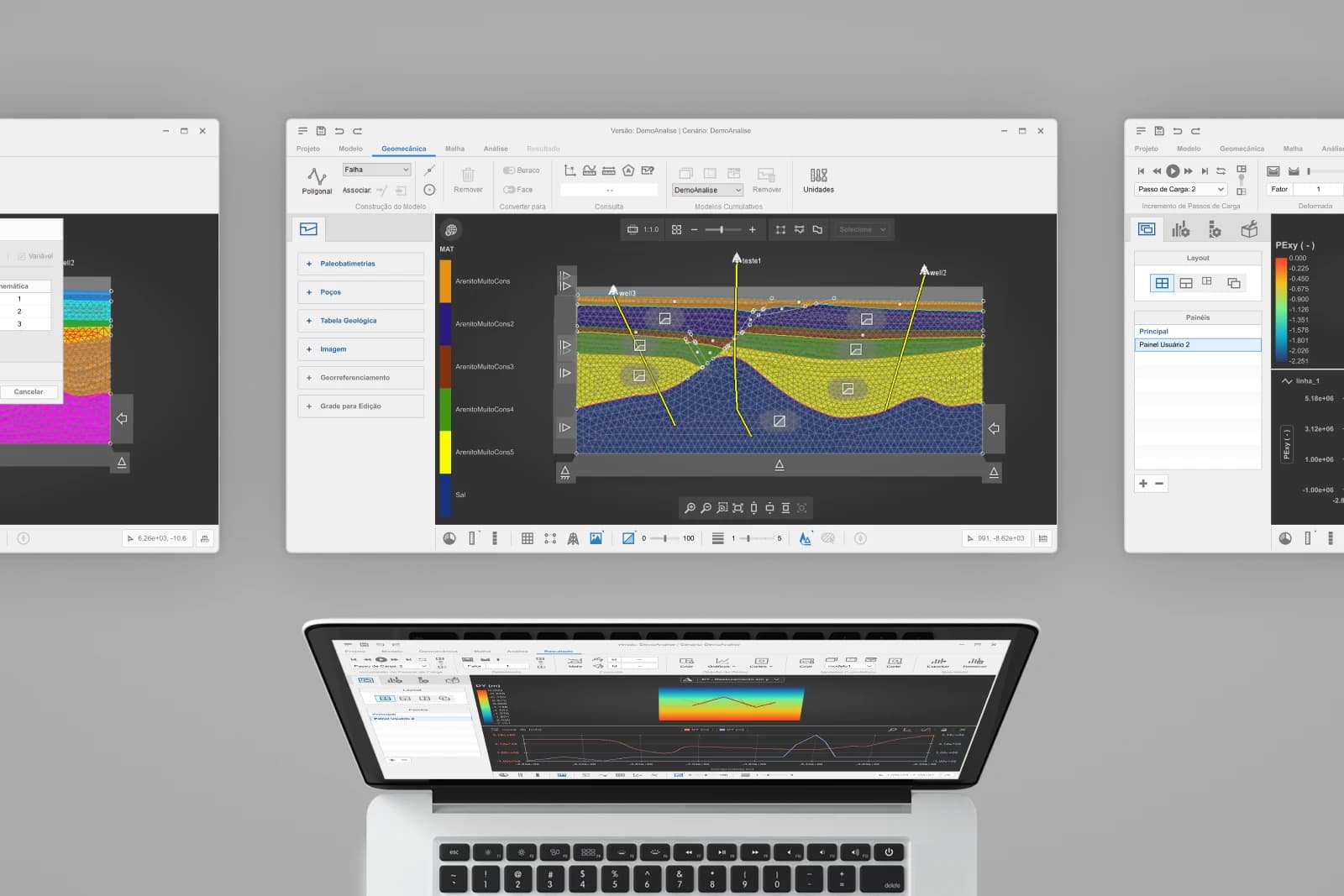Image resolution: width=1344 pixels, height=896 pixels.
Task: Add a new panel with plus button
Action: (1142, 484)
